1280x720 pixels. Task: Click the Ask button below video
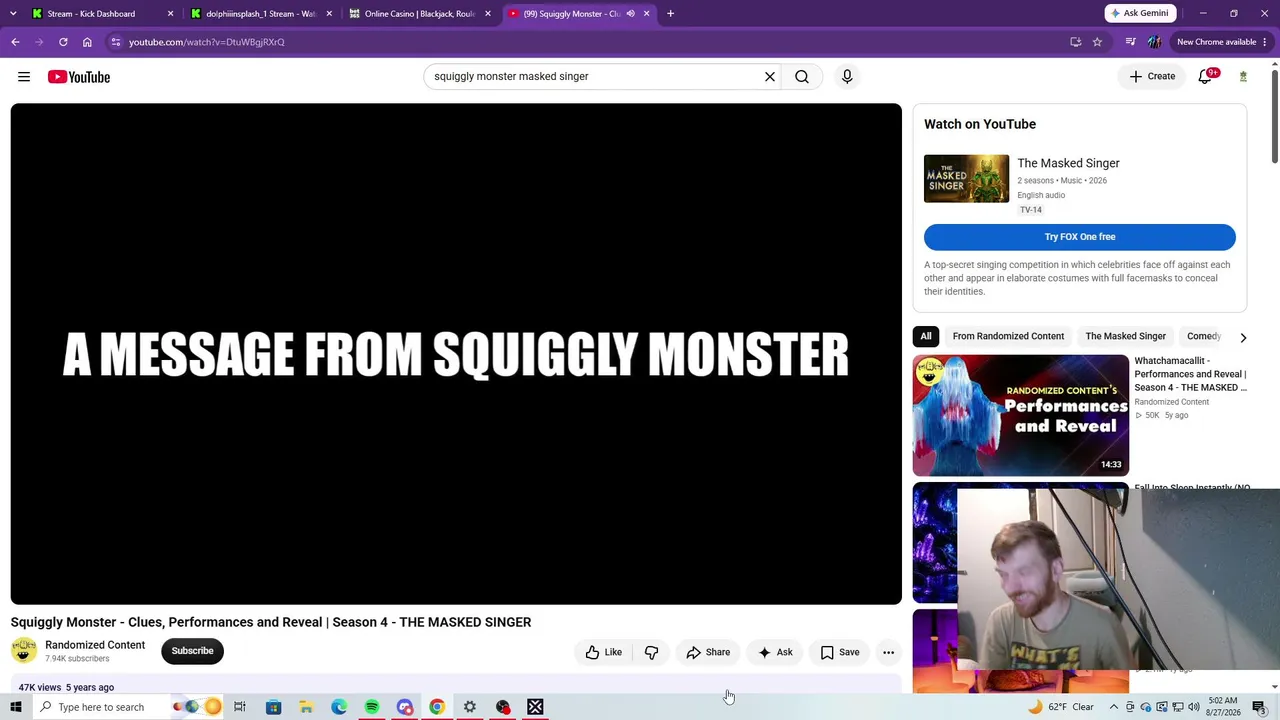pos(775,652)
